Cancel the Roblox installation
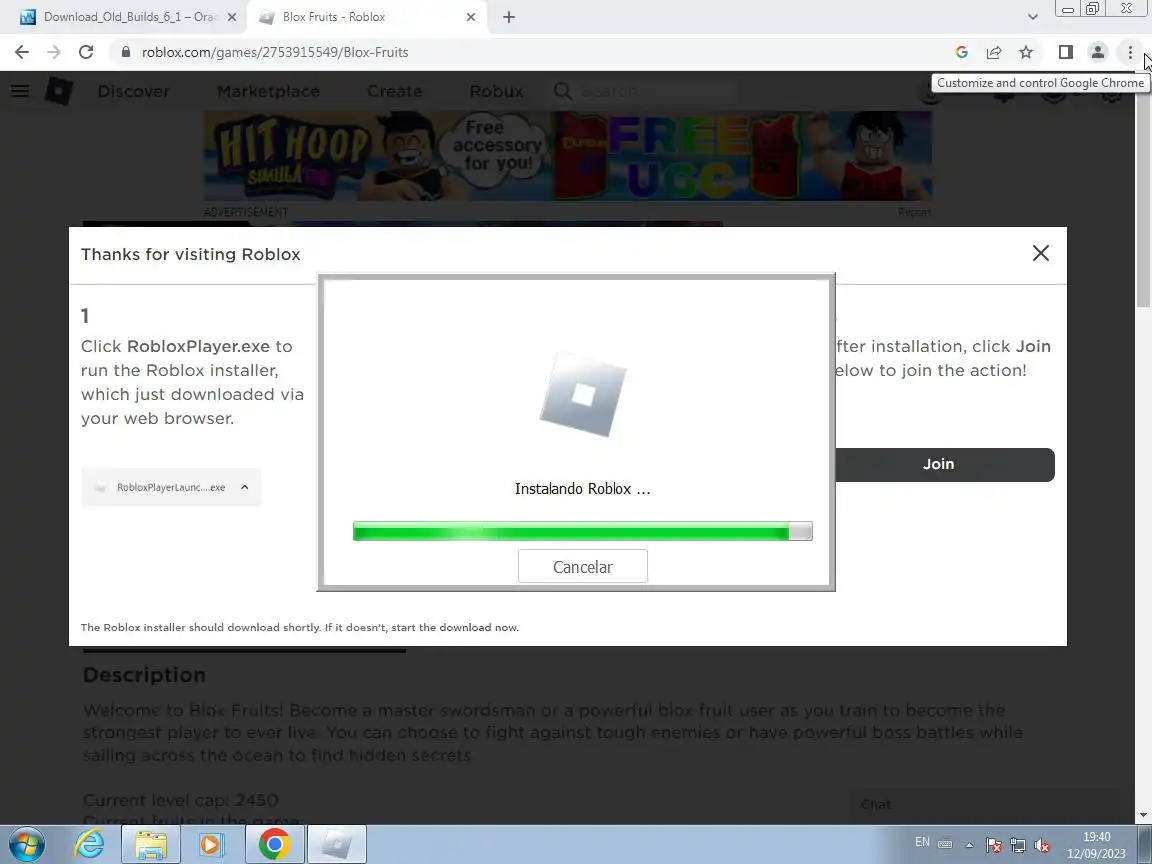This screenshot has height=864, width=1152. [x=583, y=566]
